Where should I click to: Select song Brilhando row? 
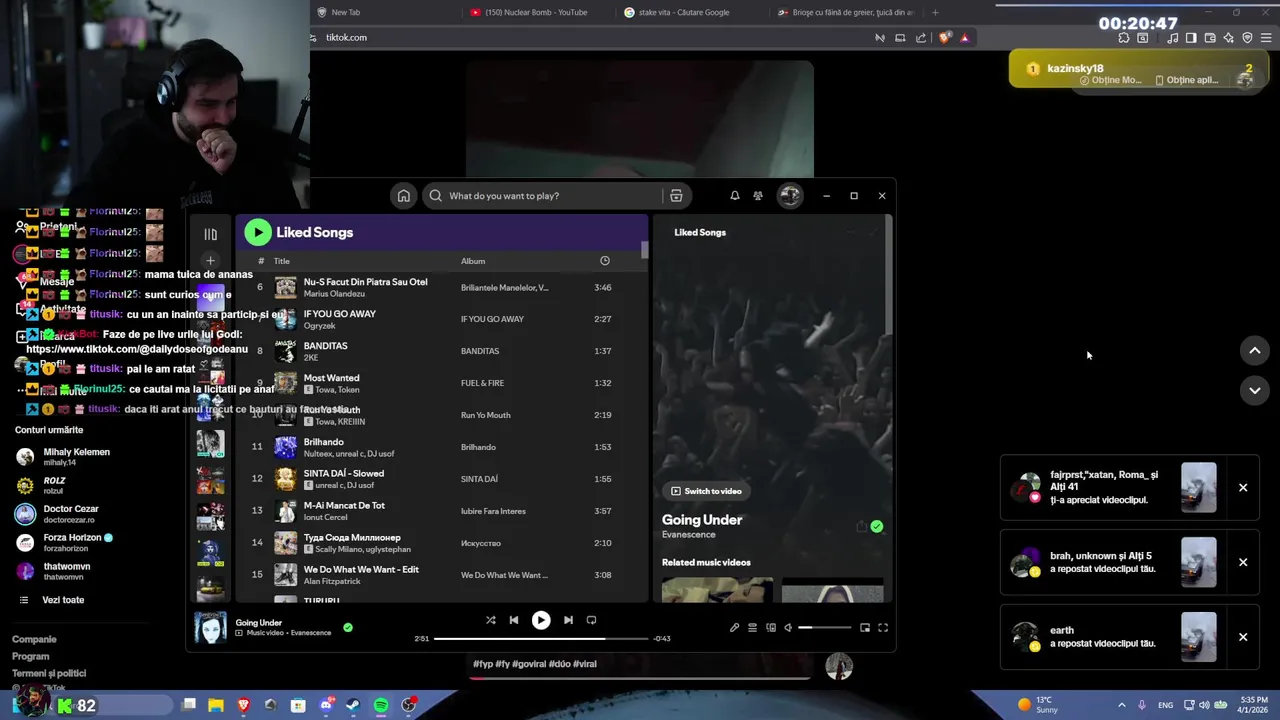point(442,447)
